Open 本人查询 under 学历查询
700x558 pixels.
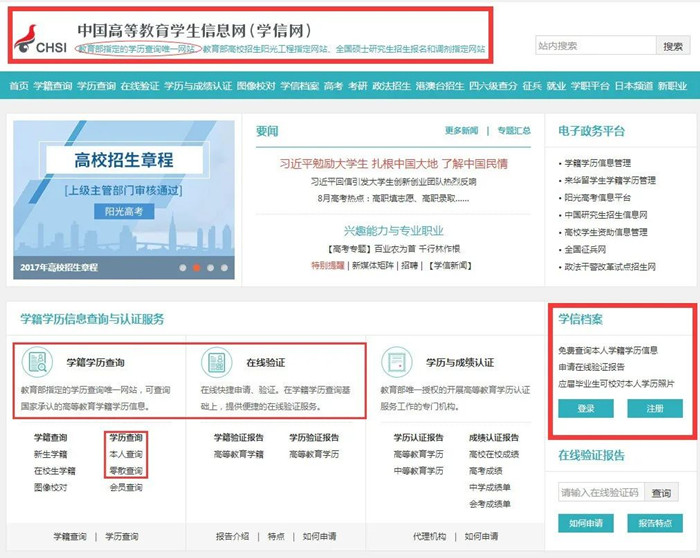pos(126,454)
